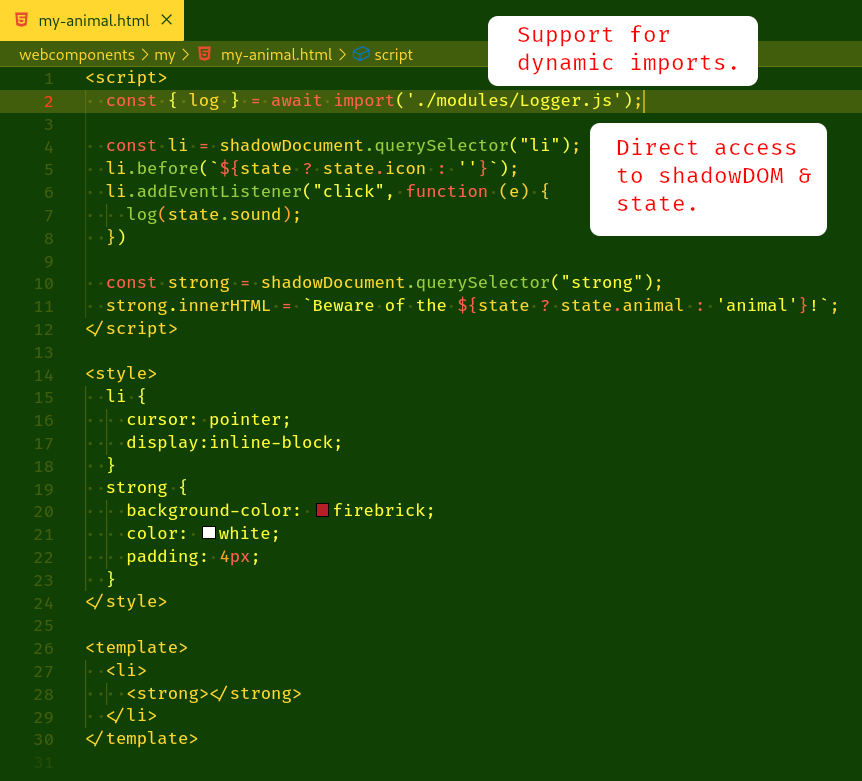862x781 pixels.
Task: Click 'state.animal' in the template string
Action: (622, 306)
